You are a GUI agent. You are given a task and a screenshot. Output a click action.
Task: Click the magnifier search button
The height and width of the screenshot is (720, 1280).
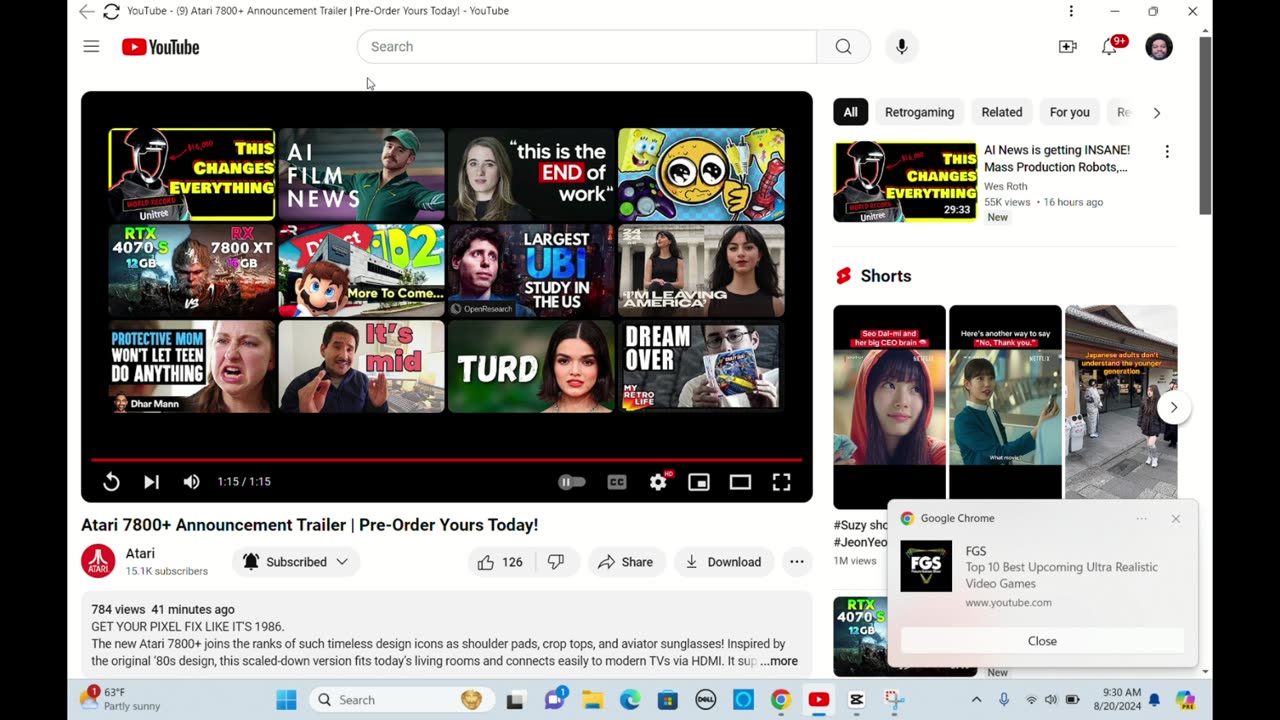point(843,47)
